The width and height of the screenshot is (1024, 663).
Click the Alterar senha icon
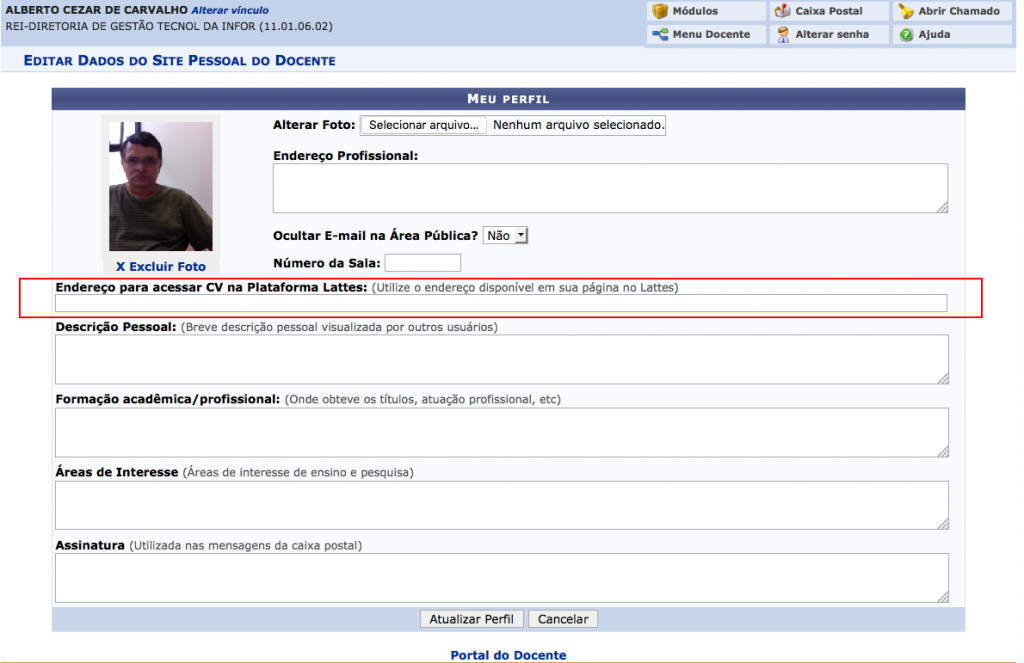click(x=783, y=35)
